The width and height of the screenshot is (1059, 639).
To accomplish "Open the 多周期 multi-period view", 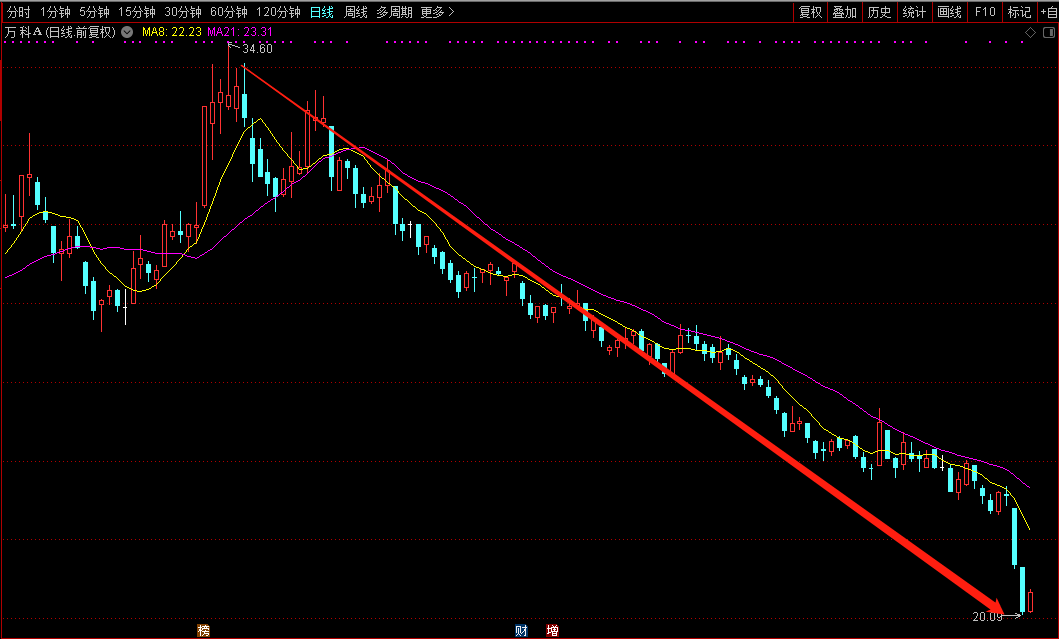I will [394, 12].
